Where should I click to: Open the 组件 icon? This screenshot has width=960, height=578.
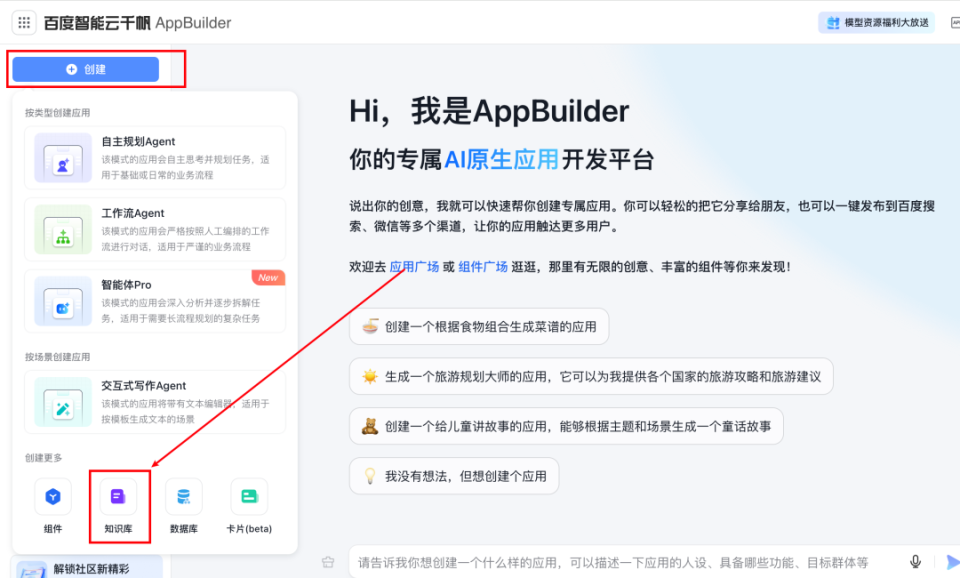click(53, 497)
